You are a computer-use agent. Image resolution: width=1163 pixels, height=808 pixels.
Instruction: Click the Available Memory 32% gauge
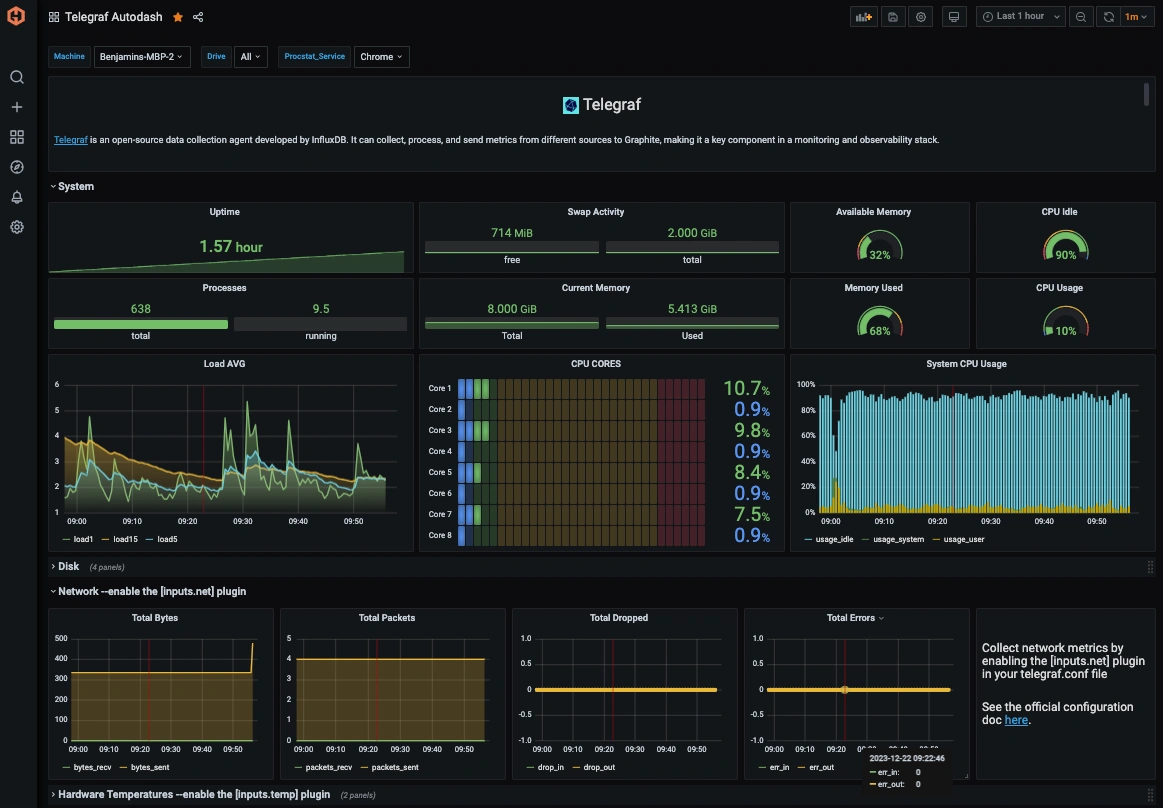tap(880, 246)
